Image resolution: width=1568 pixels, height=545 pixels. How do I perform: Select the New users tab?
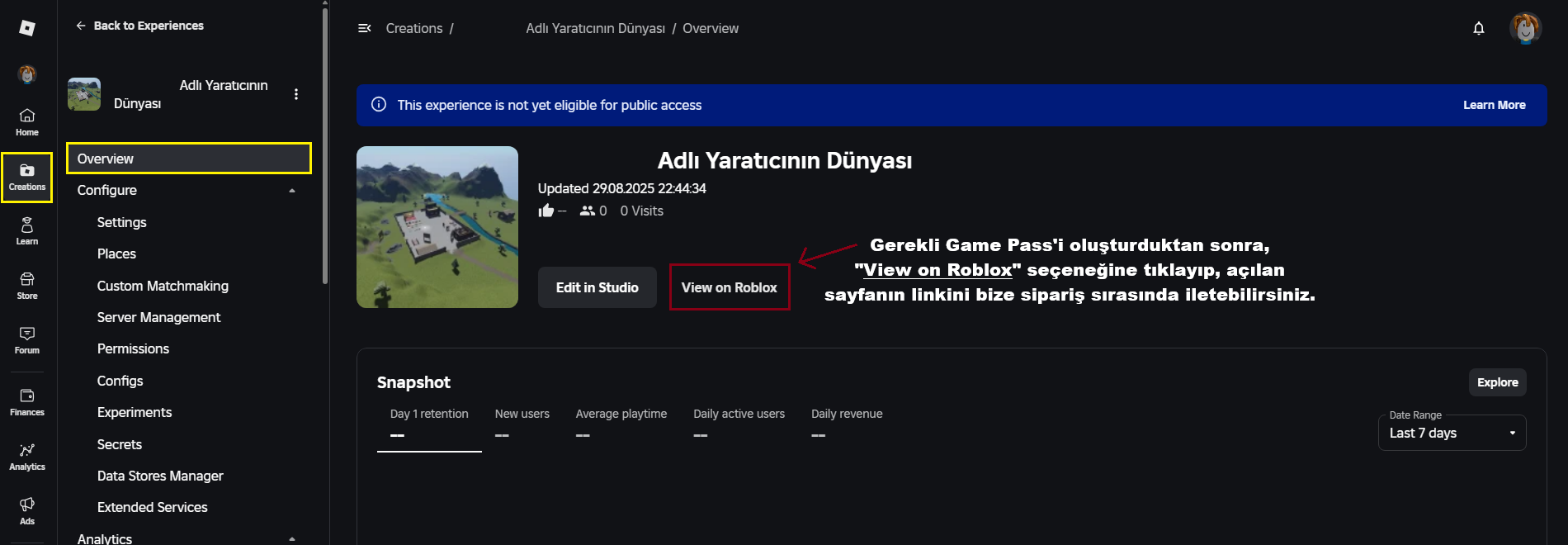tap(522, 424)
